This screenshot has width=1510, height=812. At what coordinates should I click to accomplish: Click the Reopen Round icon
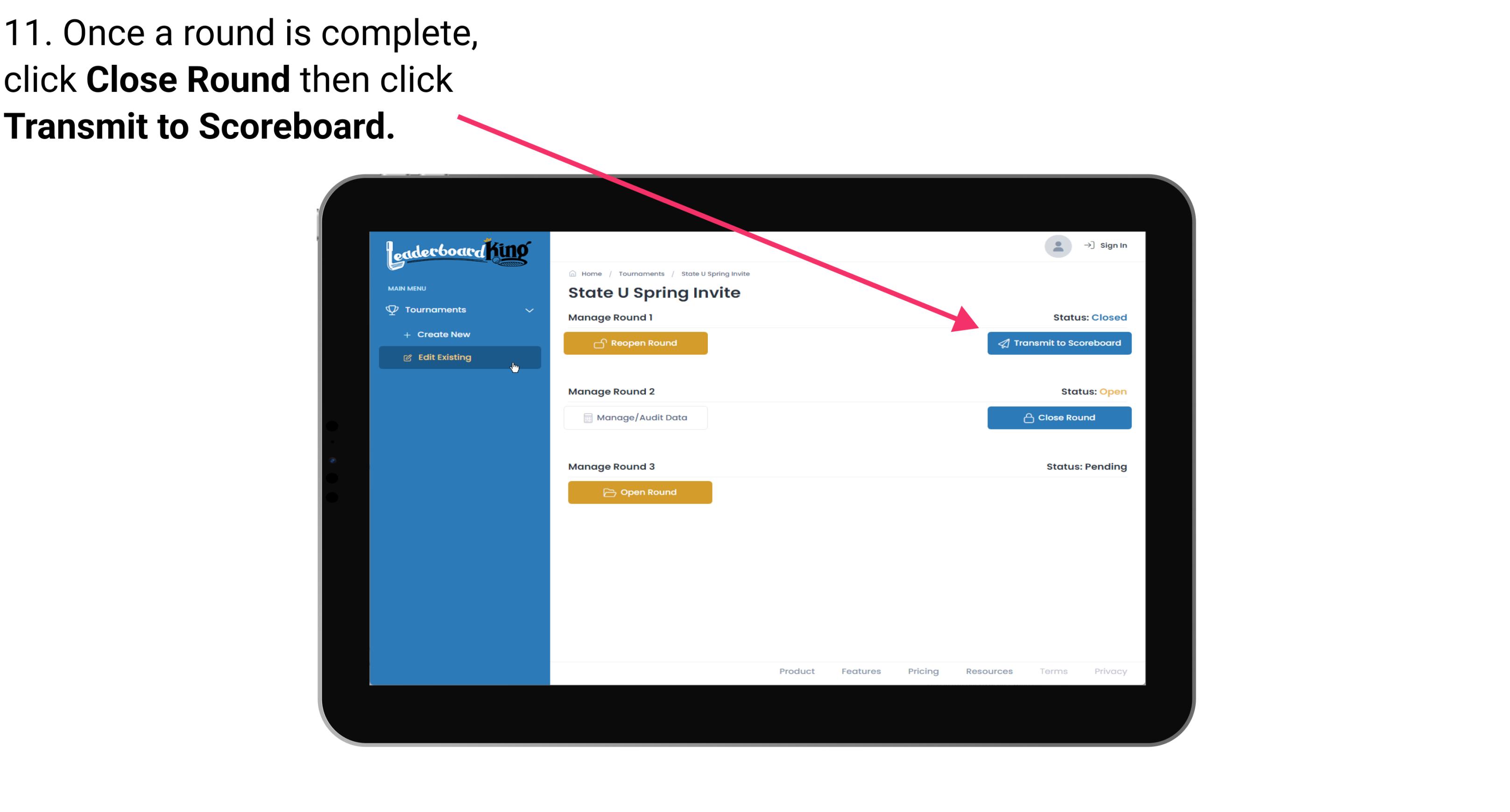[x=600, y=343]
